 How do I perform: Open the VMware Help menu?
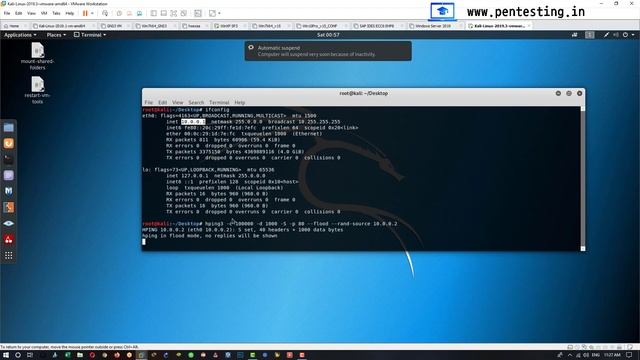(70, 13)
